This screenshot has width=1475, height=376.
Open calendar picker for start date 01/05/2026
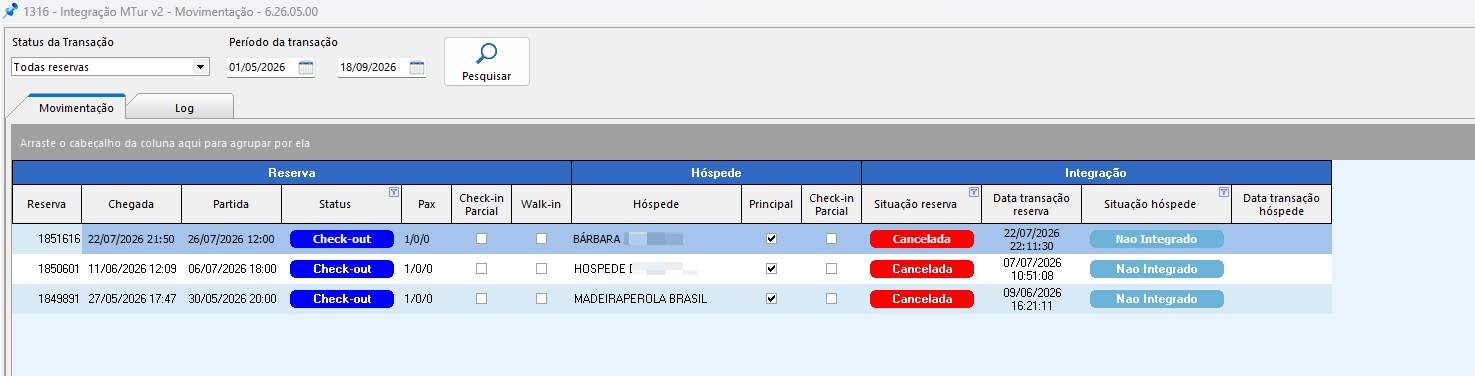[x=306, y=68]
